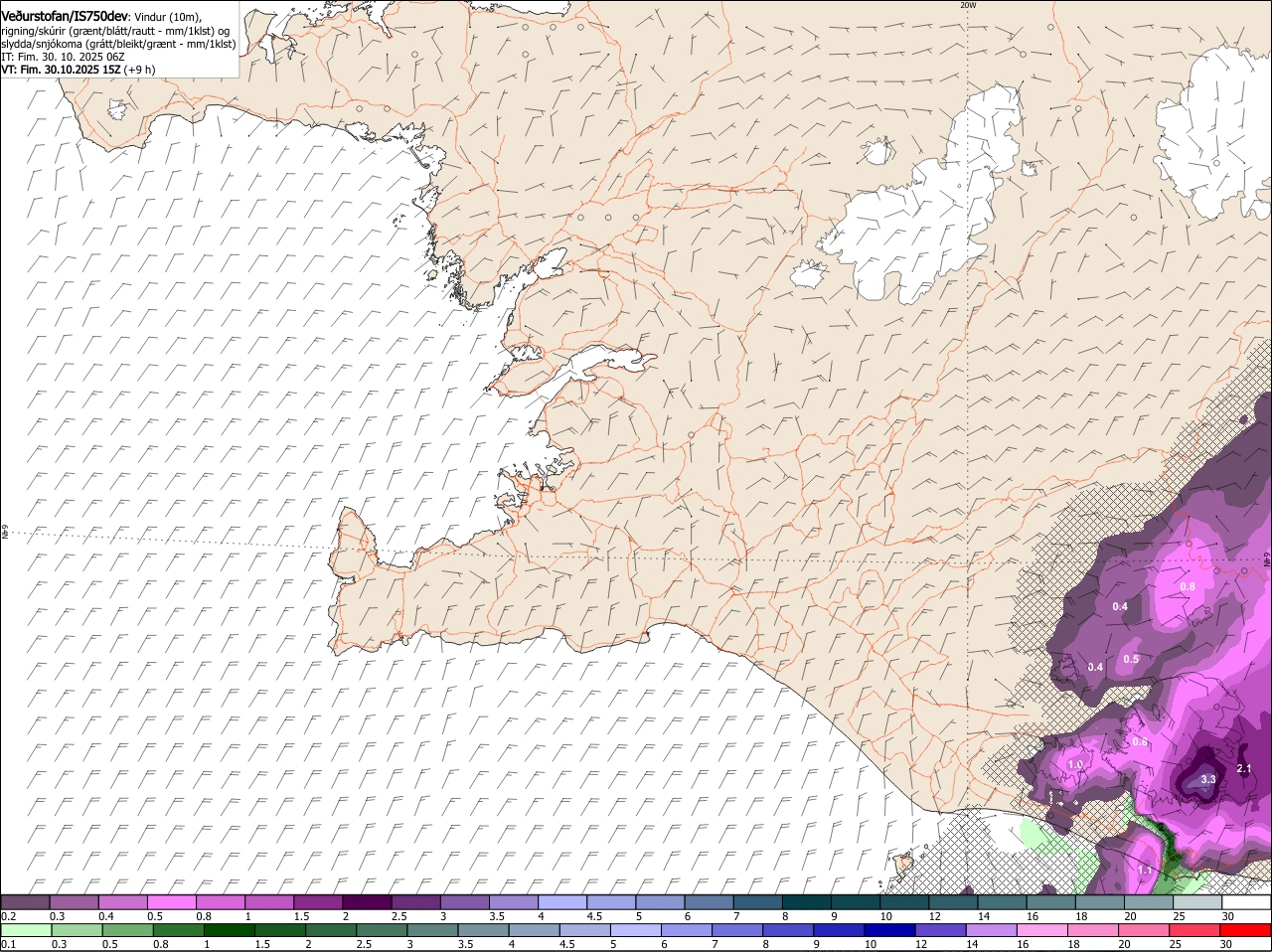Click the pale green lower swatch starting at 0.1
Image resolution: width=1272 pixels, height=952 pixels.
tap(26, 930)
